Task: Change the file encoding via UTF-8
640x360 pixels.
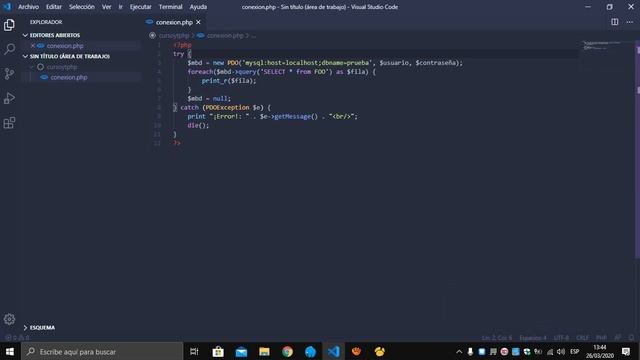Action: tap(562, 338)
